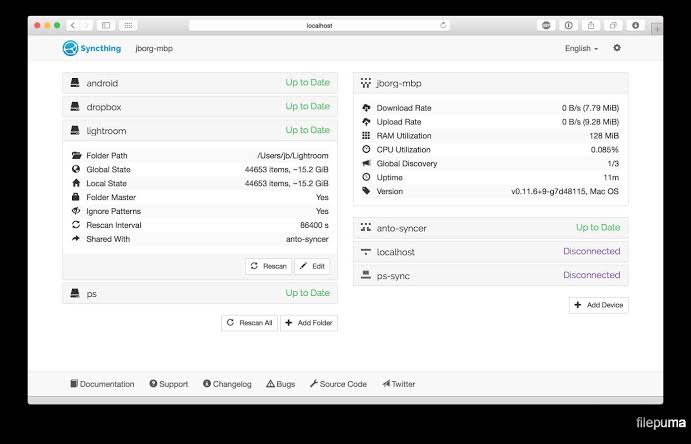Expand the android folder panel

200,83
